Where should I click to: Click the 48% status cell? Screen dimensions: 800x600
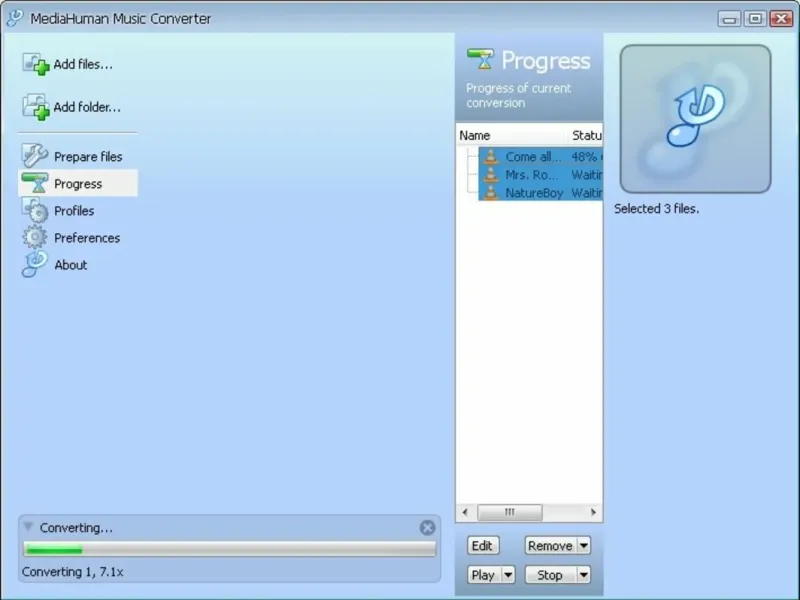tap(586, 157)
